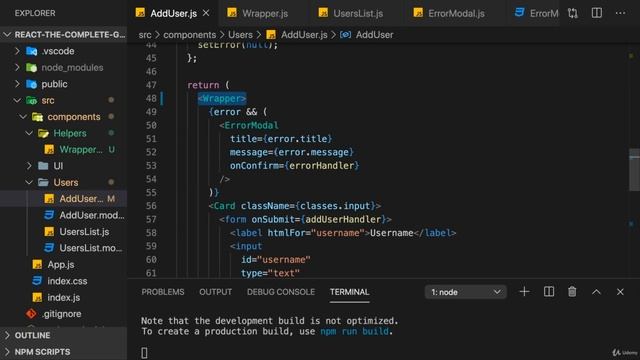Click the JS icon next to App.js
This screenshot has height=360, width=640.
[x=37, y=264]
